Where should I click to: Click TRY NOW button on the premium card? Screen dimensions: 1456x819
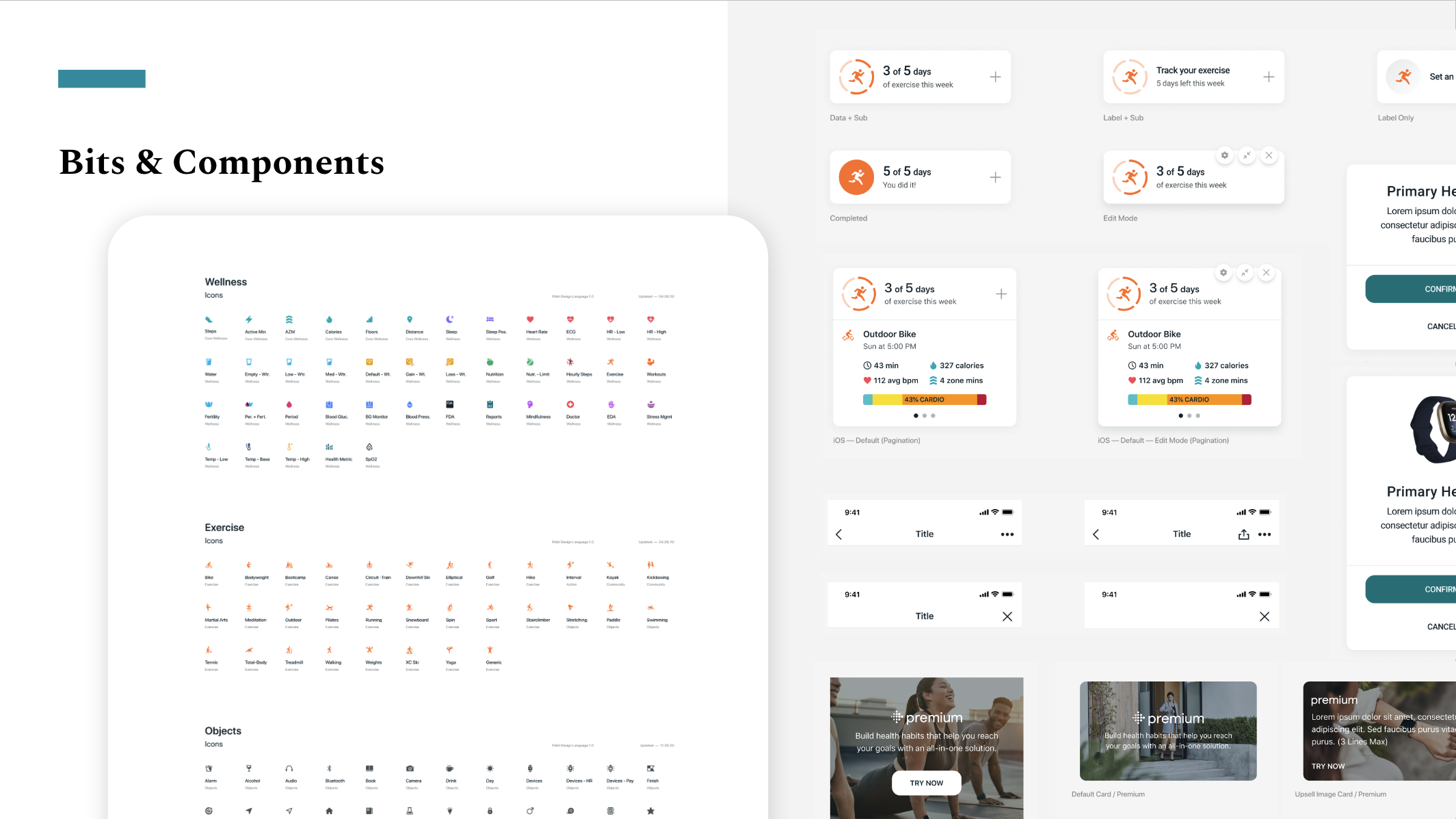tap(927, 783)
